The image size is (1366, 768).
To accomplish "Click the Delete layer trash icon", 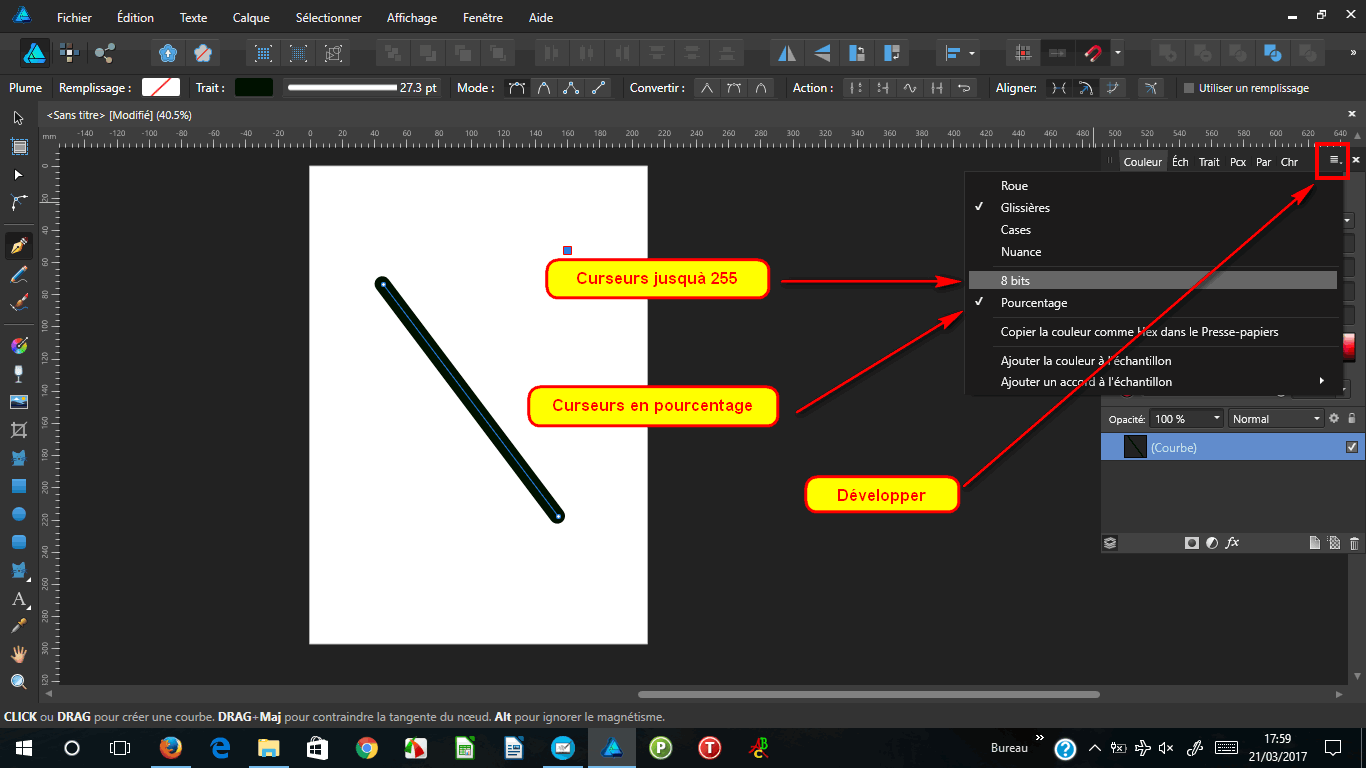I will coord(1354,543).
